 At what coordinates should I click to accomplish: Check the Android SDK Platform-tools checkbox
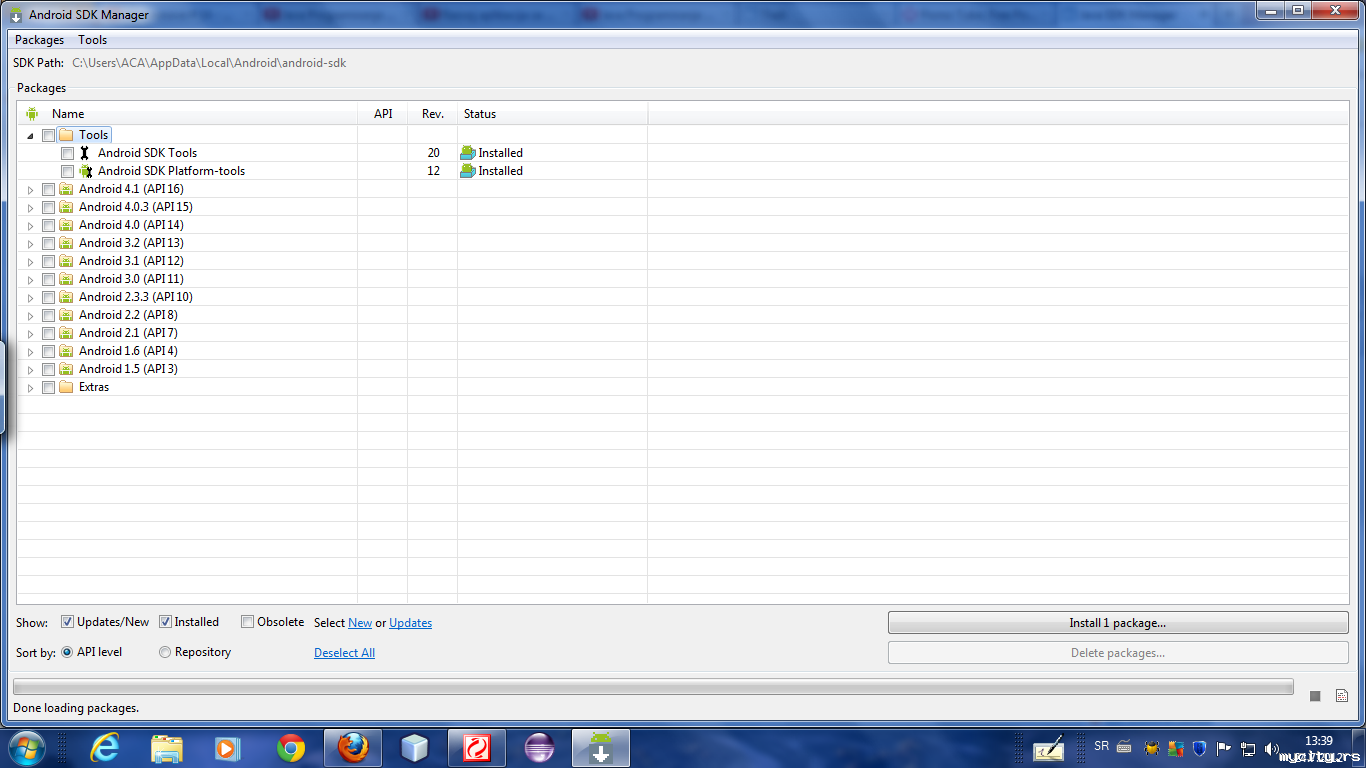[x=67, y=172]
